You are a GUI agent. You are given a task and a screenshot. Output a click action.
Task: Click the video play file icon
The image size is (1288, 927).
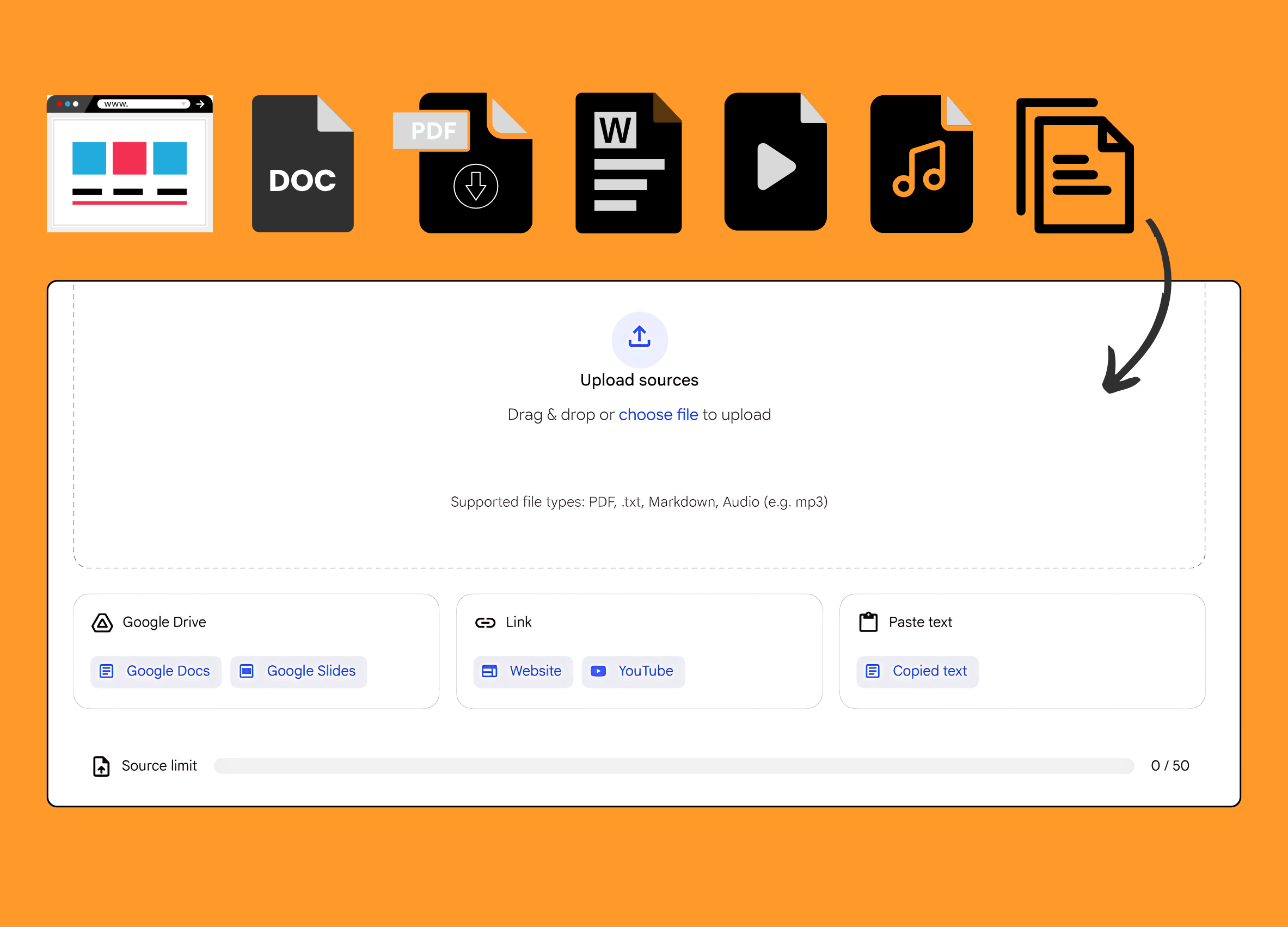[x=775, y=165]
